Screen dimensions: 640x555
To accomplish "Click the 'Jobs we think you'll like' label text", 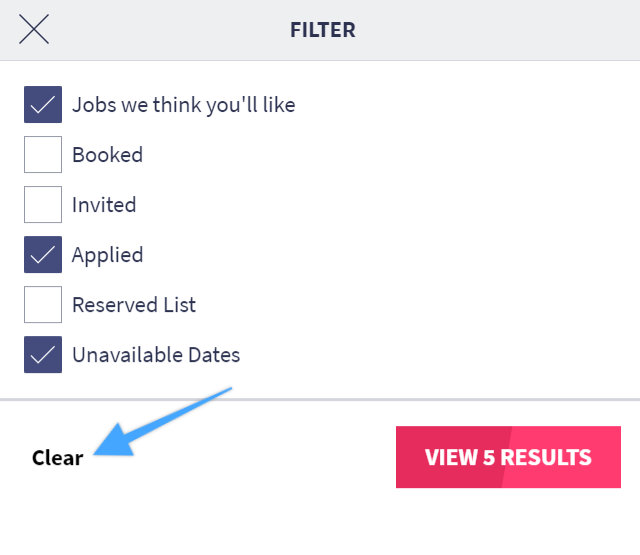I will click(183, 105).
